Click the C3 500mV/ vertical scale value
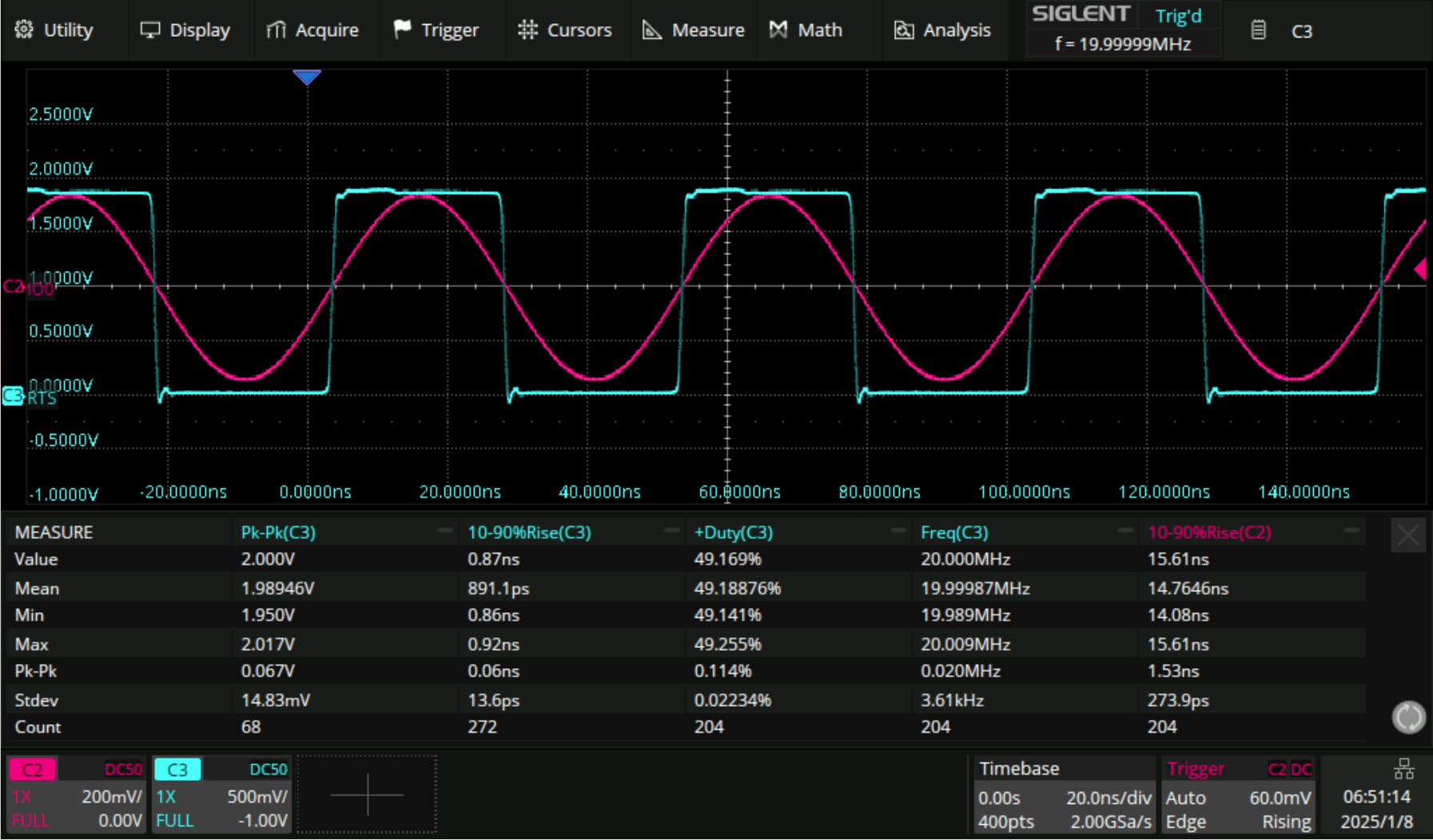Screen dimensions: 1433x840 pyautogui.click(x=257, y=797)
